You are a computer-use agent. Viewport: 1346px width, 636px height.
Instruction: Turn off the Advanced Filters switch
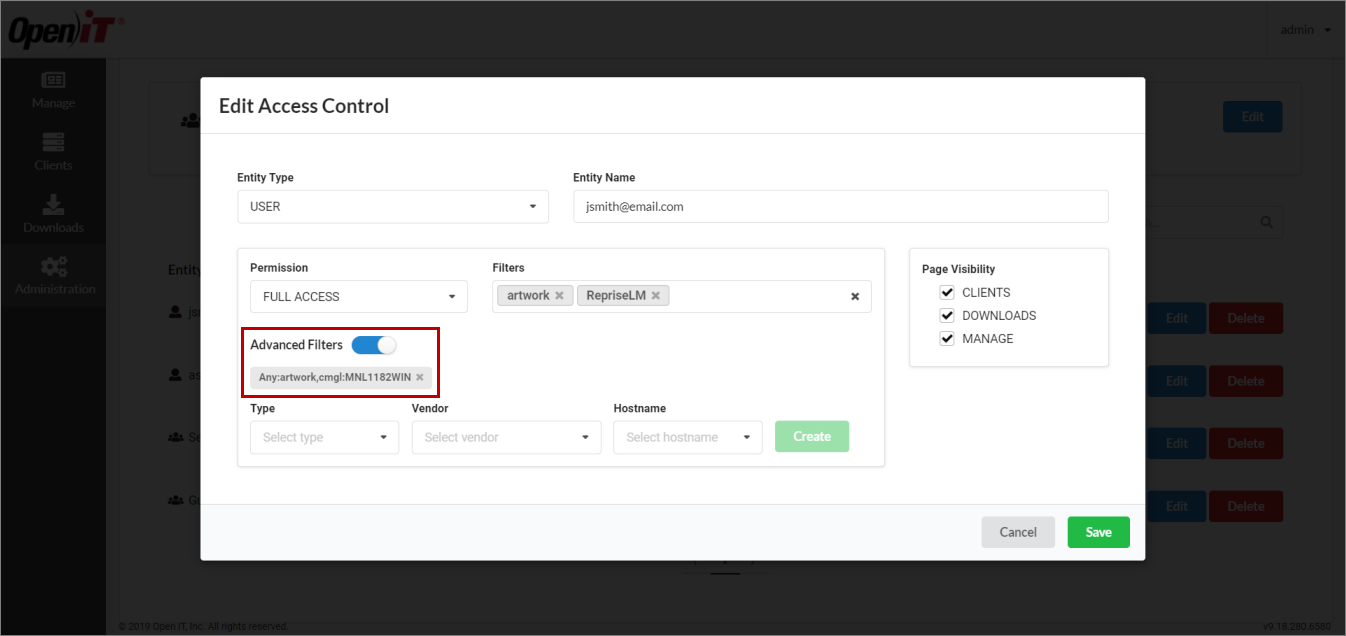tap(374, 345)
